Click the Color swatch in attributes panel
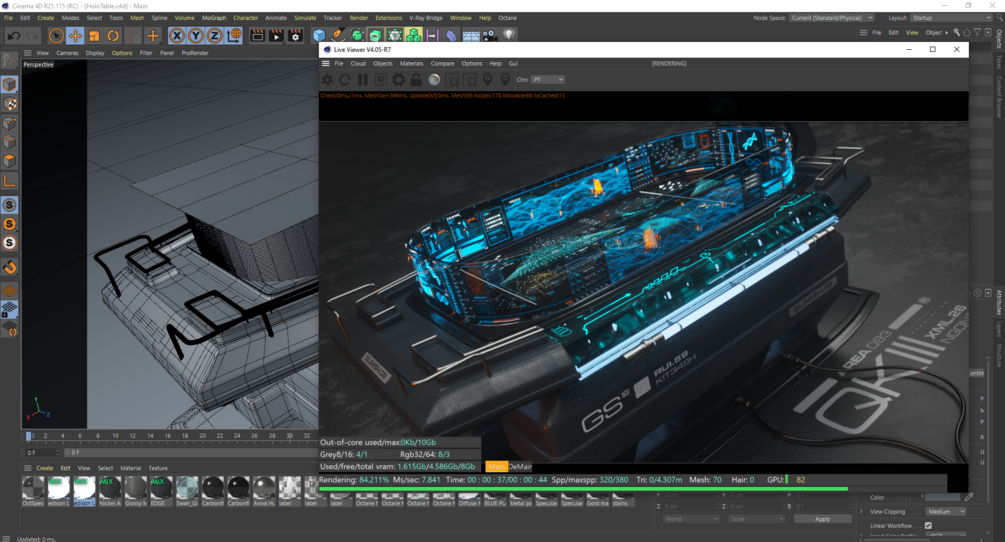This screenshot has width=1005, height=542. (942, 497)
